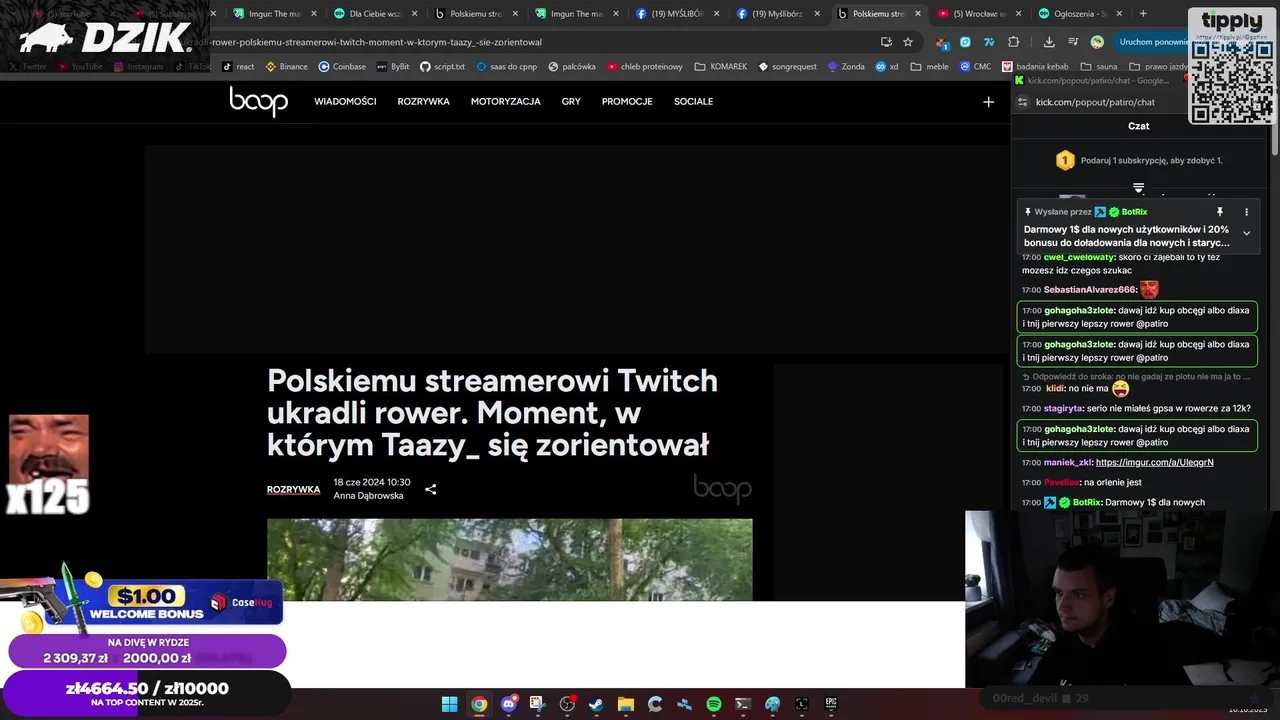Open the ByBit bookmark

pyautogui.click(x=393, y=67)
